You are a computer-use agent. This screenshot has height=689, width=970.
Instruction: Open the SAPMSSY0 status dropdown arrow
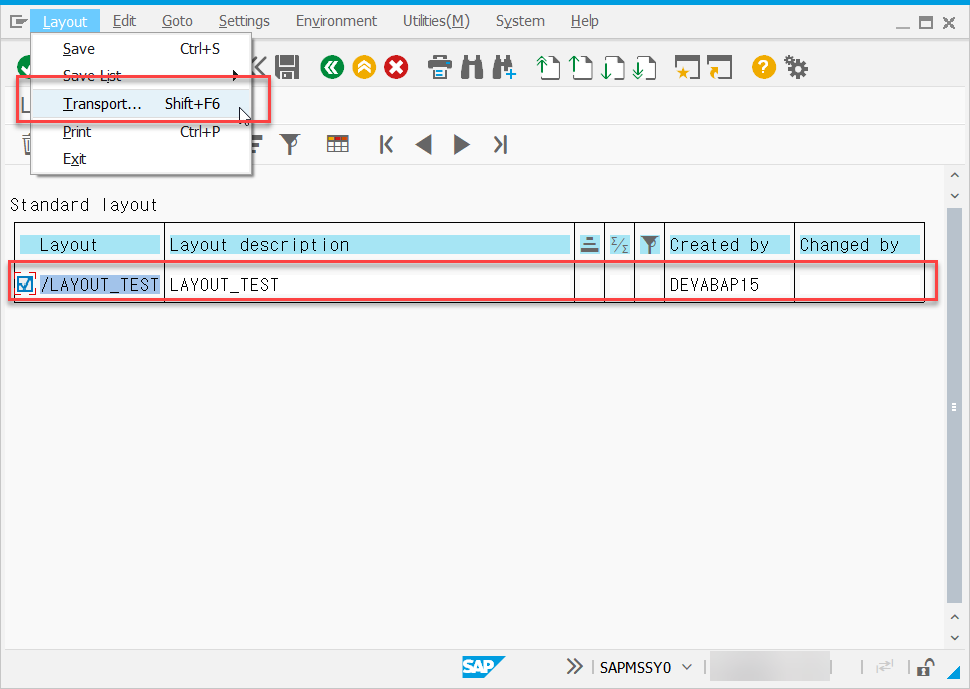(687, 667)
